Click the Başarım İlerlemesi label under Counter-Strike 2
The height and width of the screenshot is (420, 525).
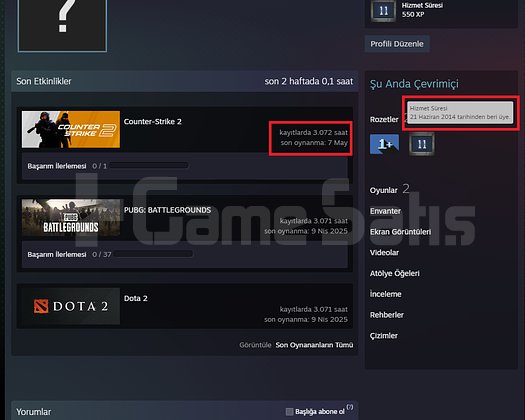pyautogui.click(x=57, y=166)
